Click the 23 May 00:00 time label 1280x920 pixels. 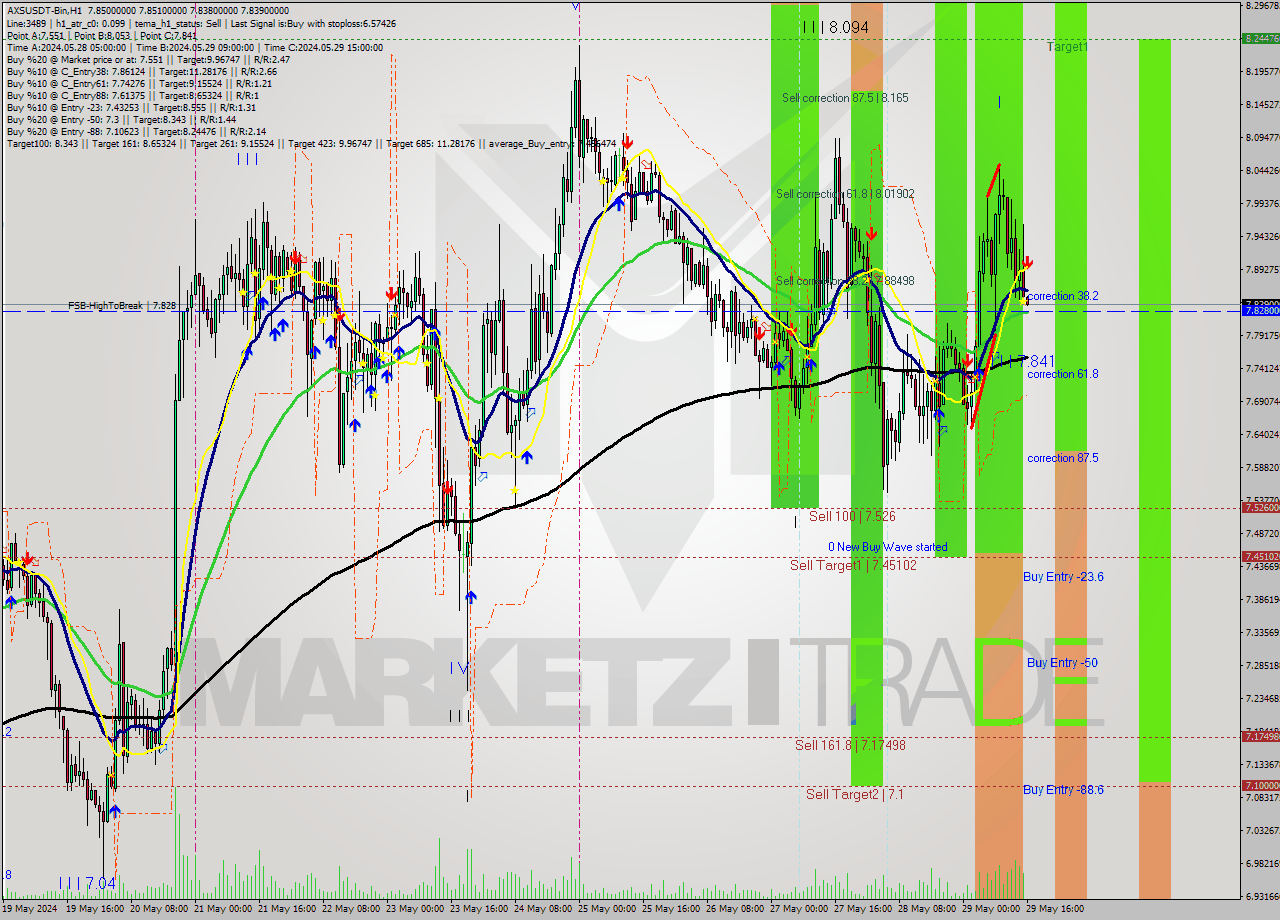413,909
